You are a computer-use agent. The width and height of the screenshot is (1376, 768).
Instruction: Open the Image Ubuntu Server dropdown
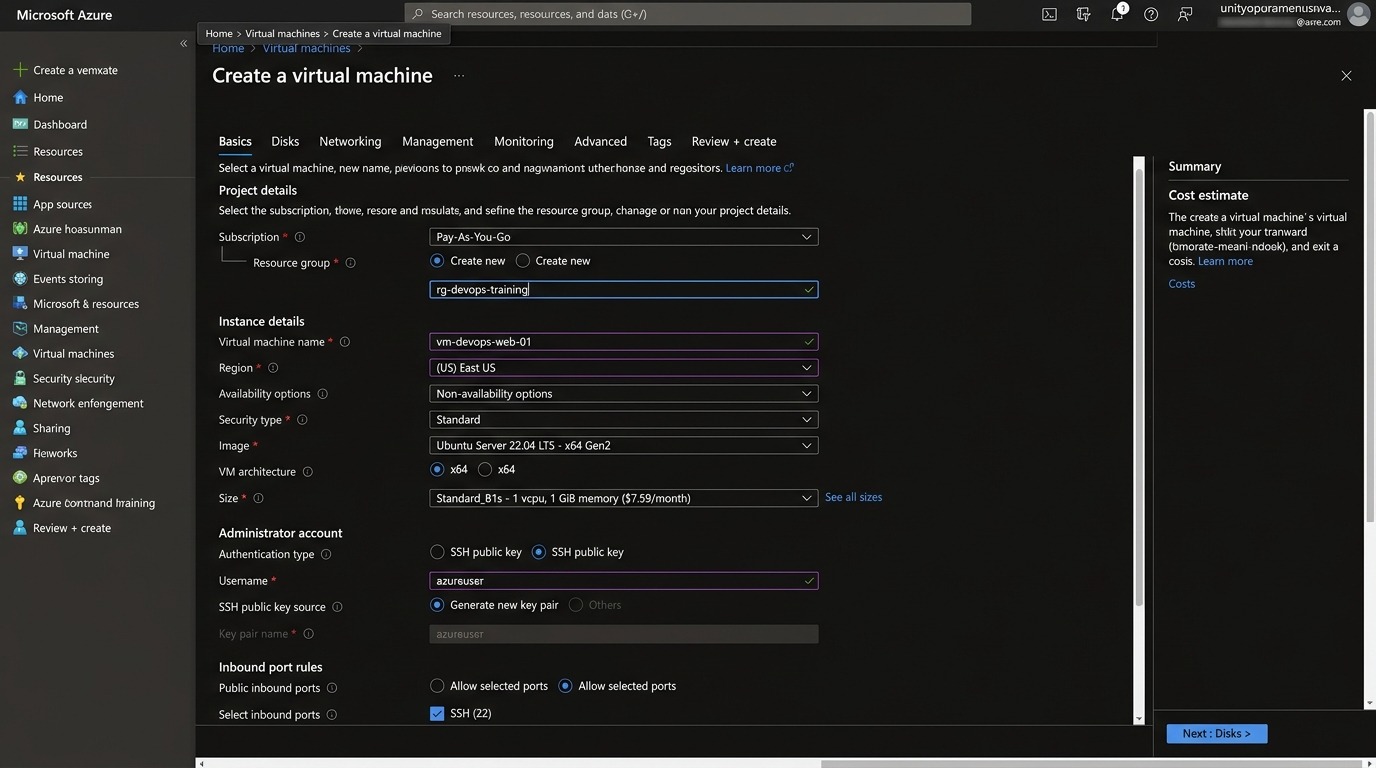tap(624, 446)
